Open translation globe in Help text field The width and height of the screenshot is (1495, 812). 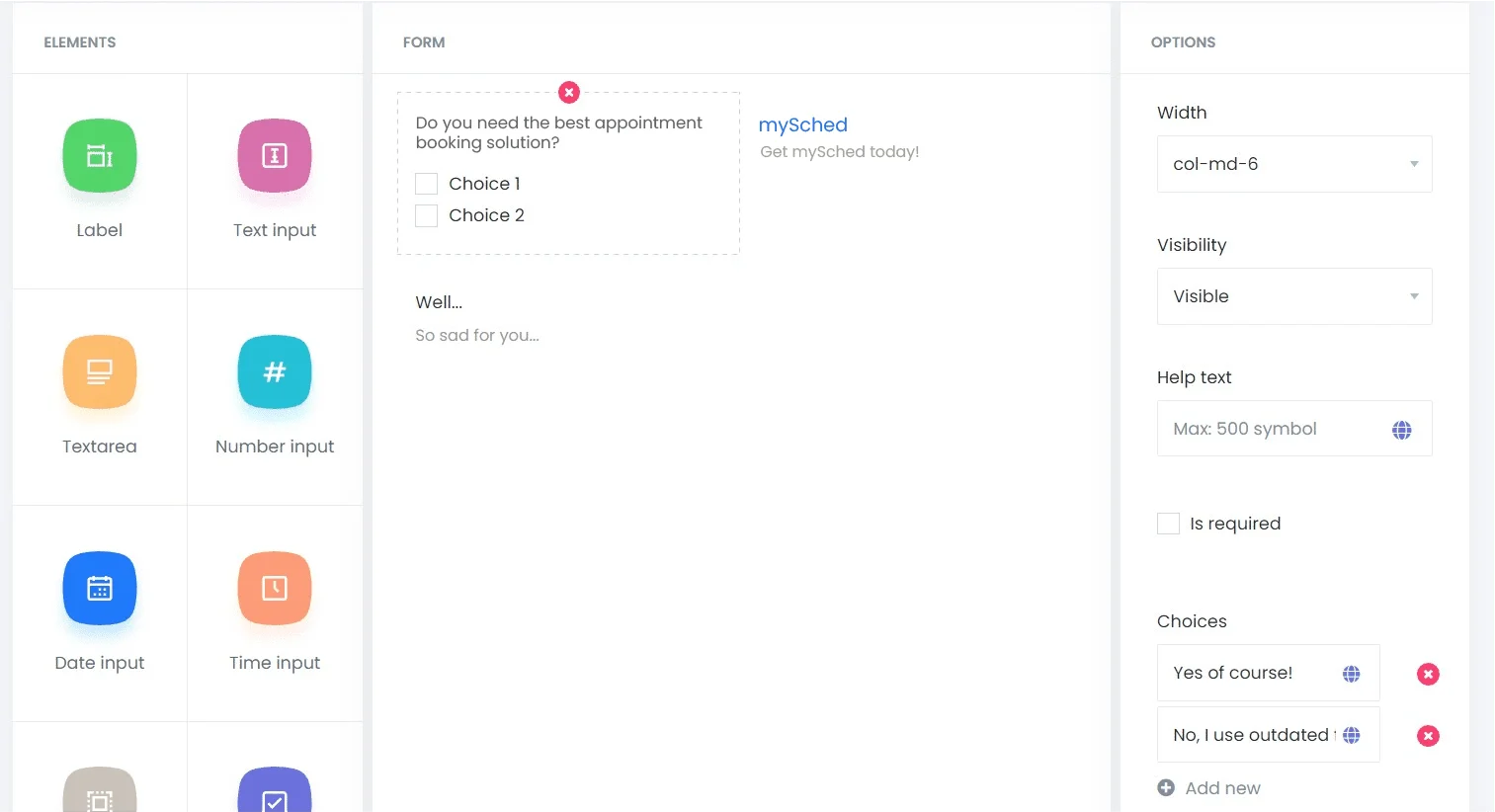pyautogui.click(x=1401, y=430)
